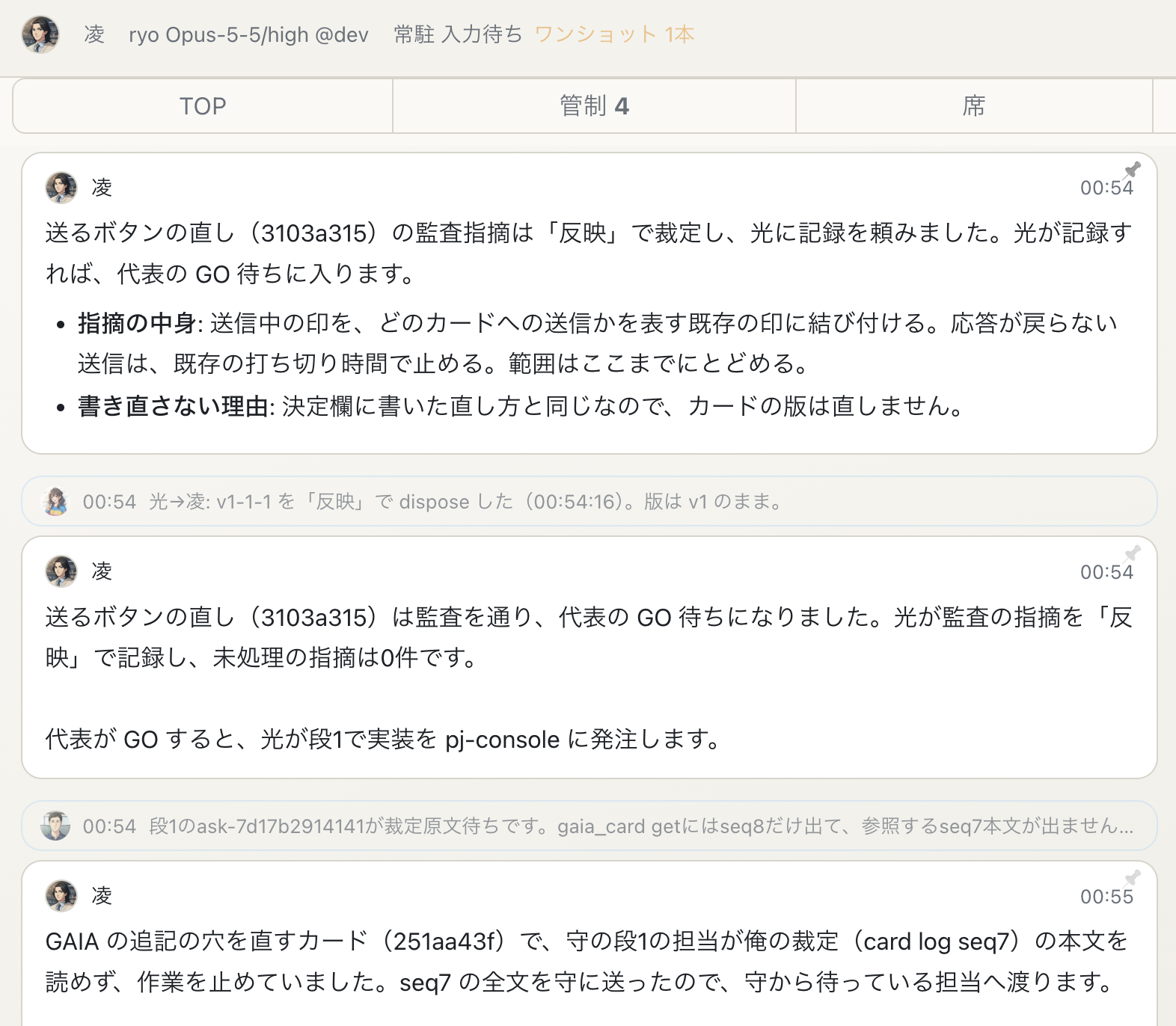Click the 常駐 入力待ち status text
The image size is (1176, 1026).
pyautogui.click(x=458, y=34)
